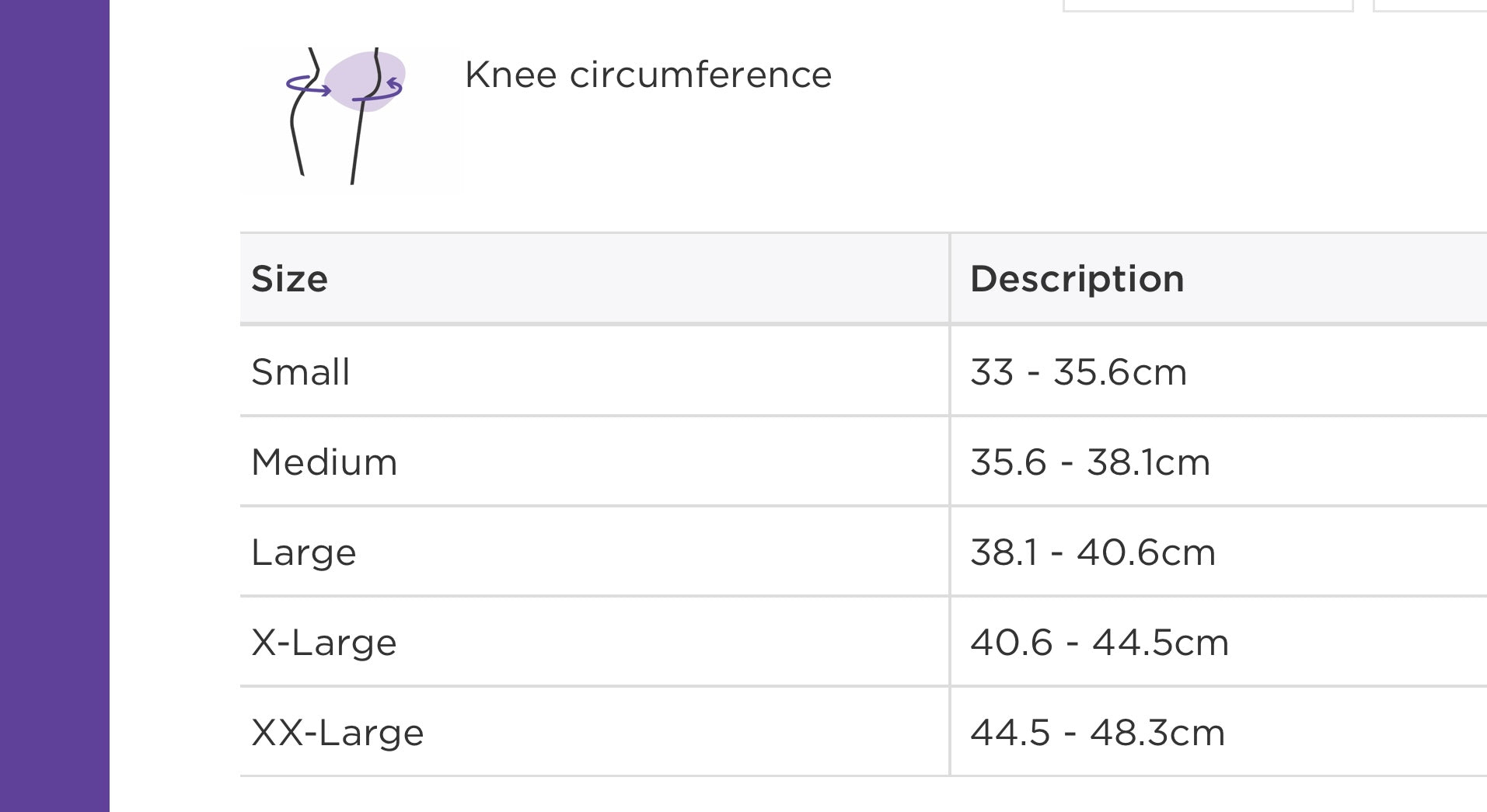1487x812 pixels.
Task: Click the 33 - 35.6cm measurement cell
Action: pos(1078,371)
